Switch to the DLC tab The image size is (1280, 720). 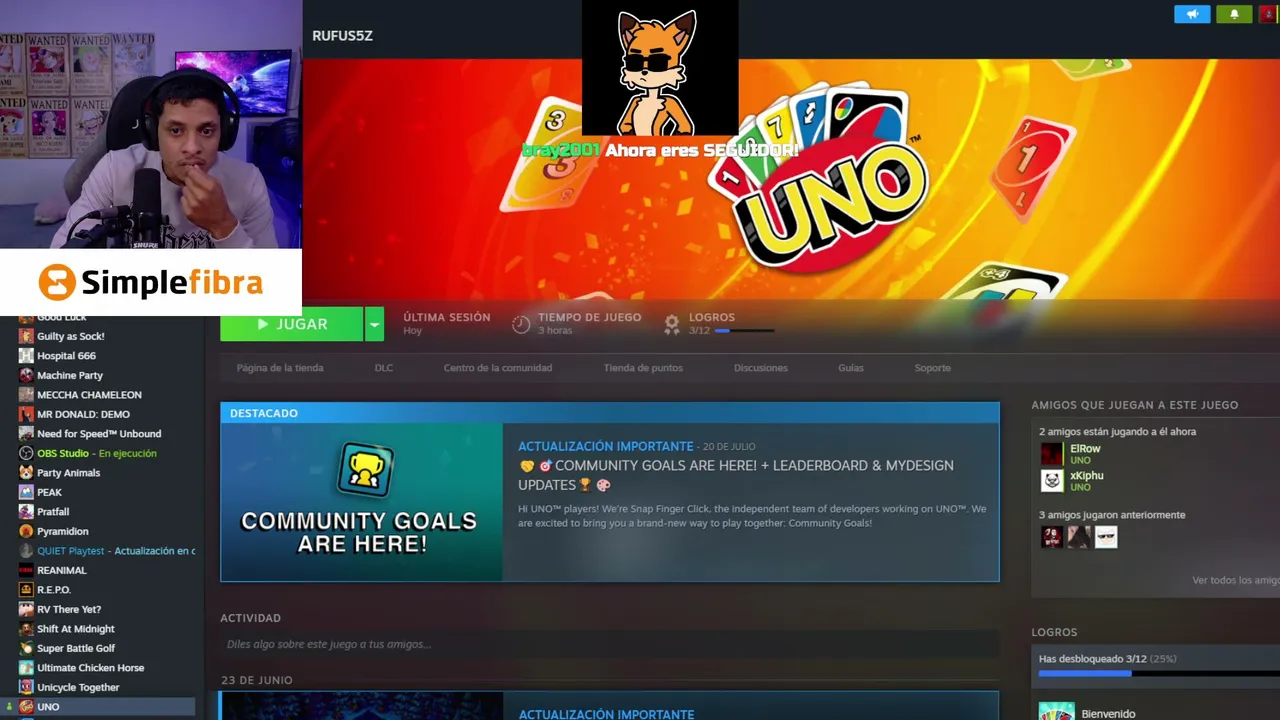tap(384, 368)
